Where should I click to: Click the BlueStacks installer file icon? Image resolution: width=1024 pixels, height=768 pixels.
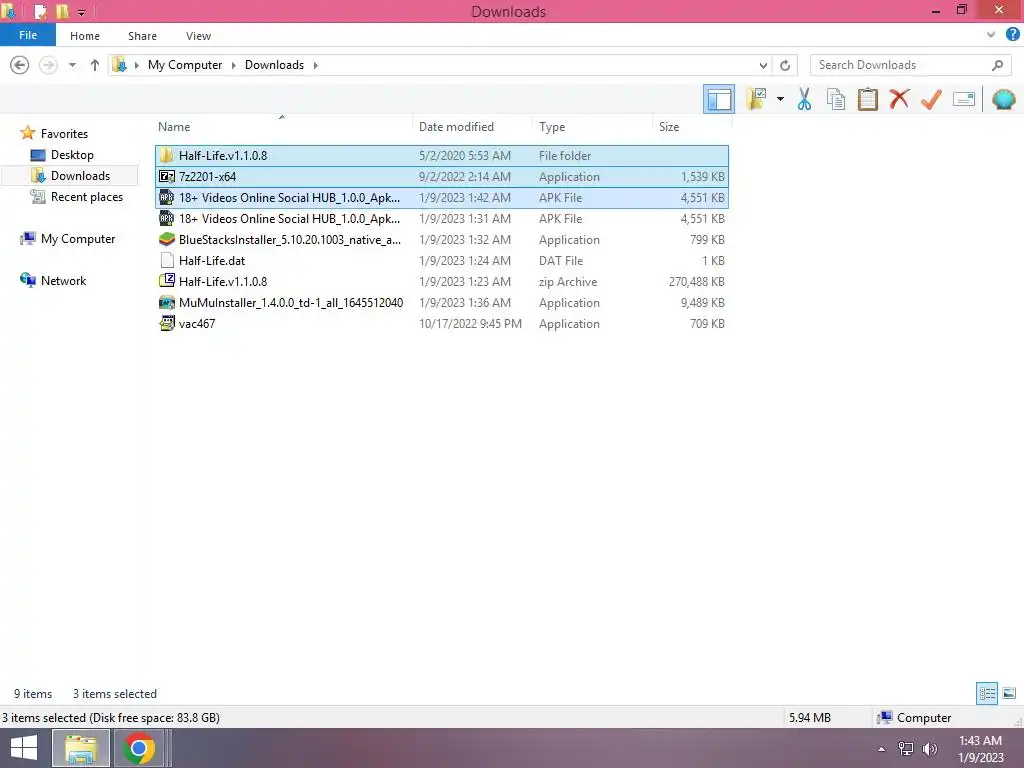(167, 240)
